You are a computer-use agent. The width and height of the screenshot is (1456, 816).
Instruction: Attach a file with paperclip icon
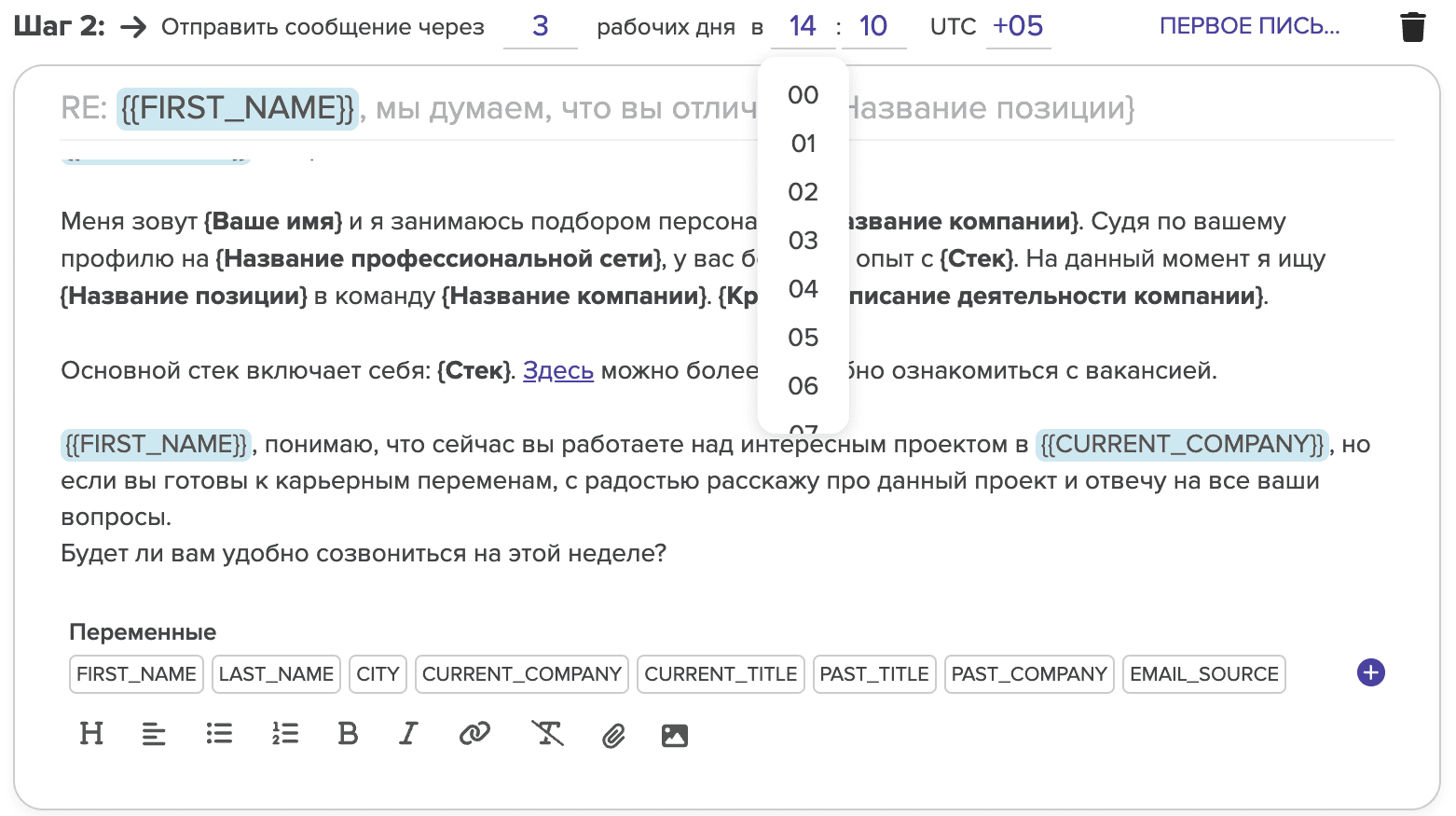(613, 736)
